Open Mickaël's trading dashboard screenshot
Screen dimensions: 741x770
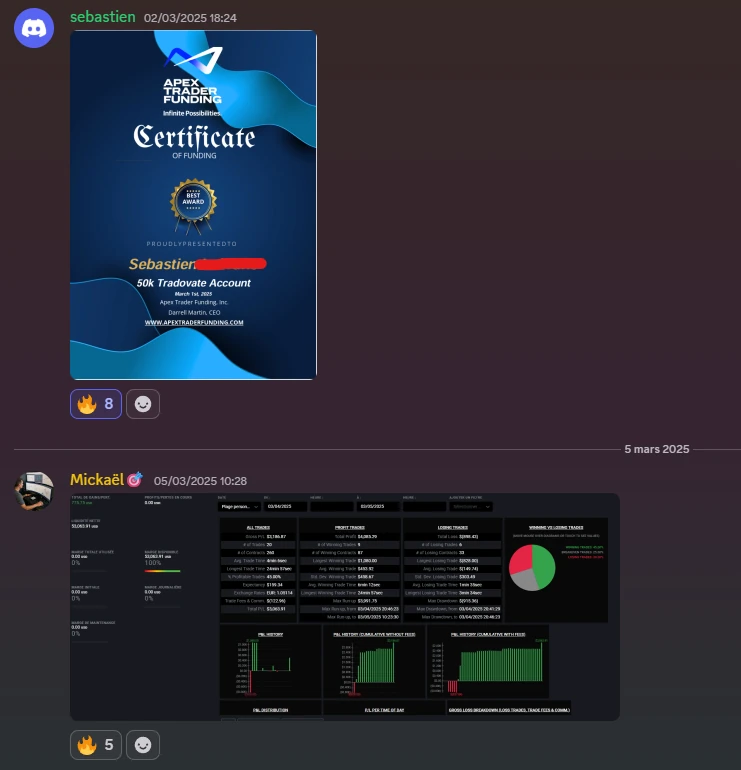pyautogui.click(x=345, y=606)
